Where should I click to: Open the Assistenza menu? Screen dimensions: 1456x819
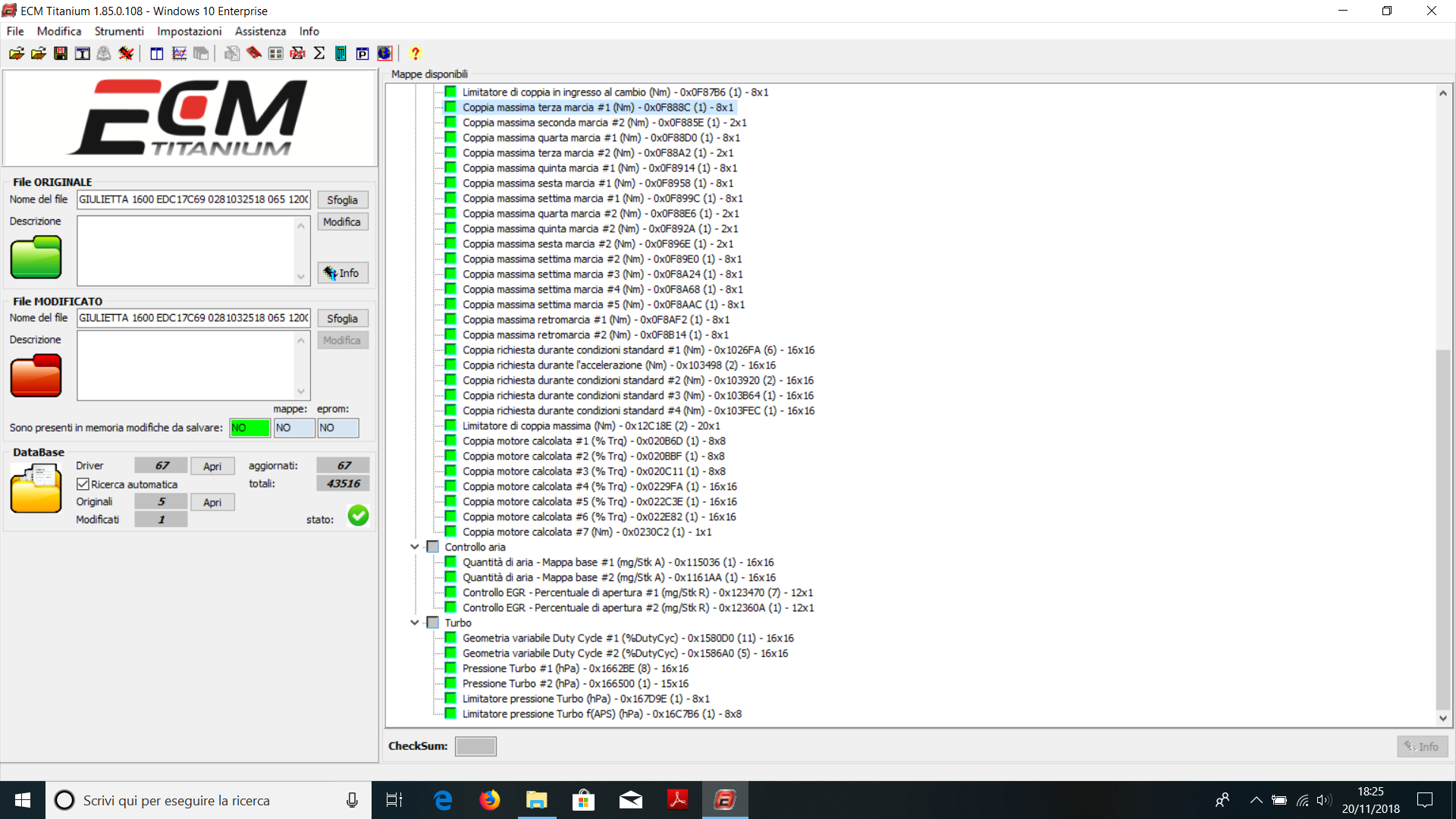click(260, 31)
